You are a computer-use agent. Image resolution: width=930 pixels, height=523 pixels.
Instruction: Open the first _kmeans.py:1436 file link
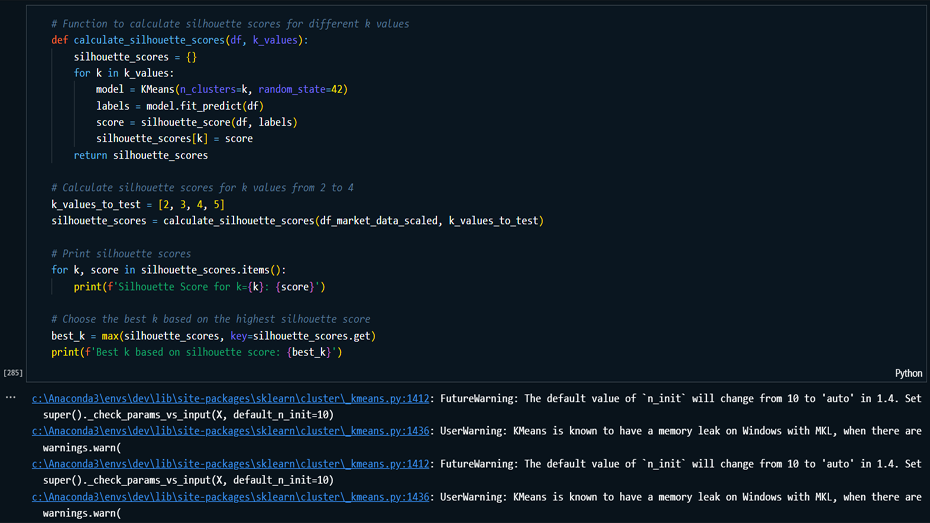(230, 431)
